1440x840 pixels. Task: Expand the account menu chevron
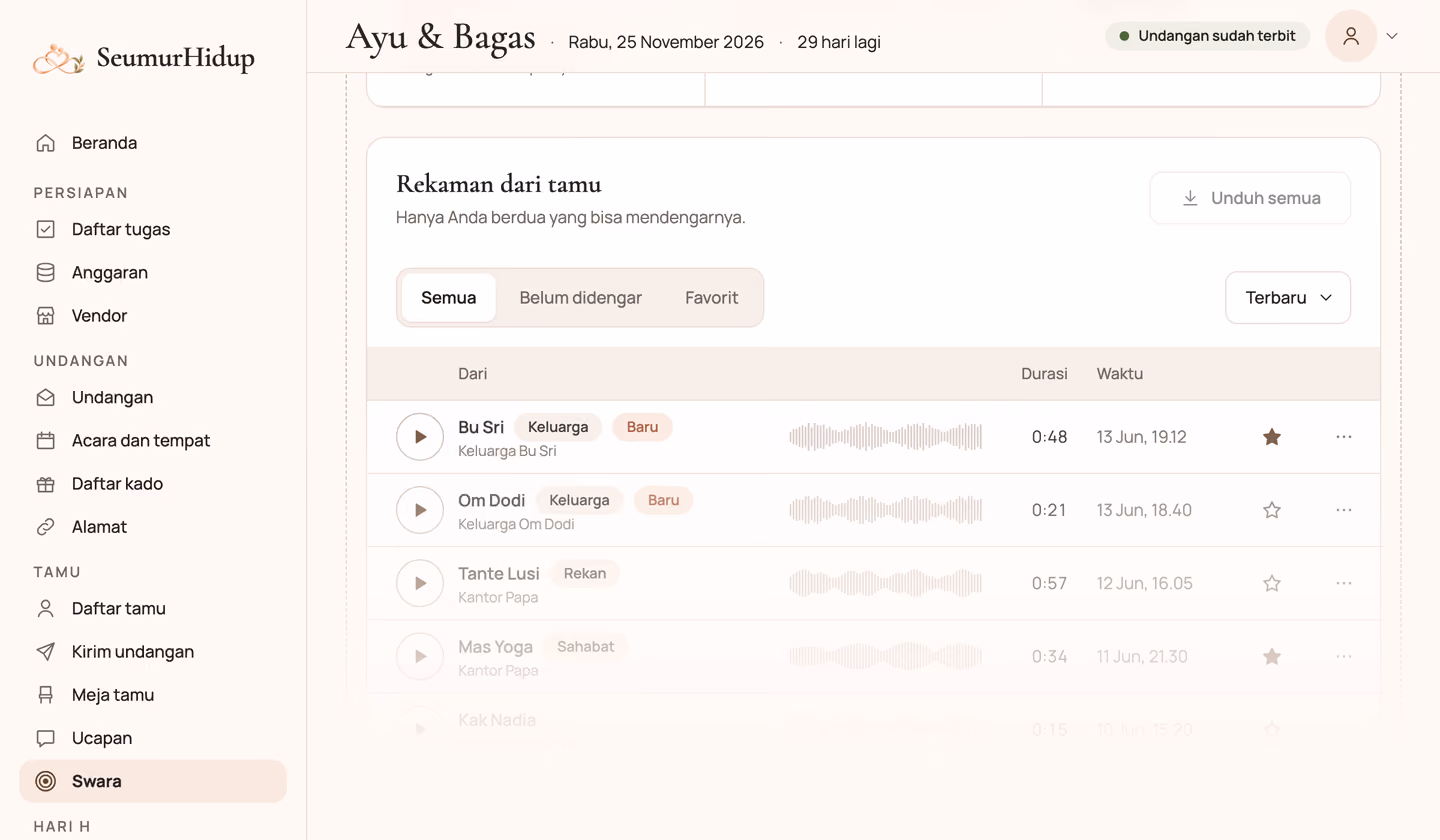pyautogui.click(x=1392, y=36)
